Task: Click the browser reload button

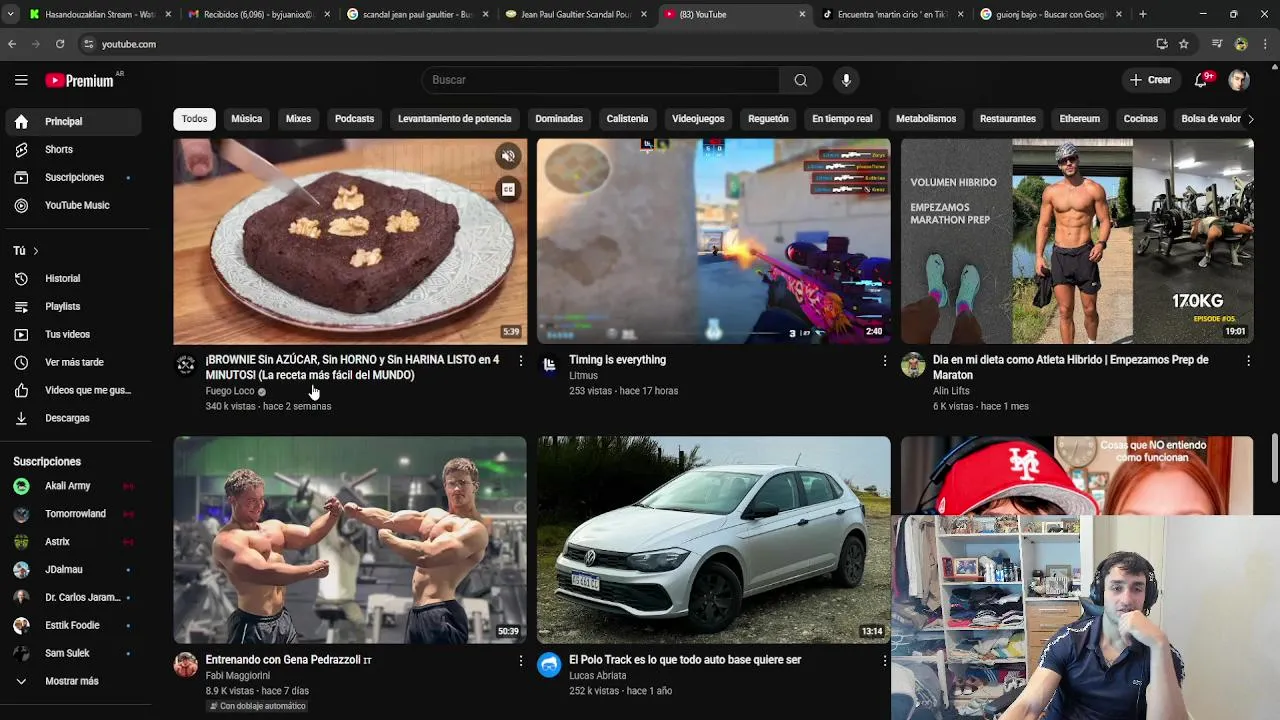Action: tap(60, 44)
